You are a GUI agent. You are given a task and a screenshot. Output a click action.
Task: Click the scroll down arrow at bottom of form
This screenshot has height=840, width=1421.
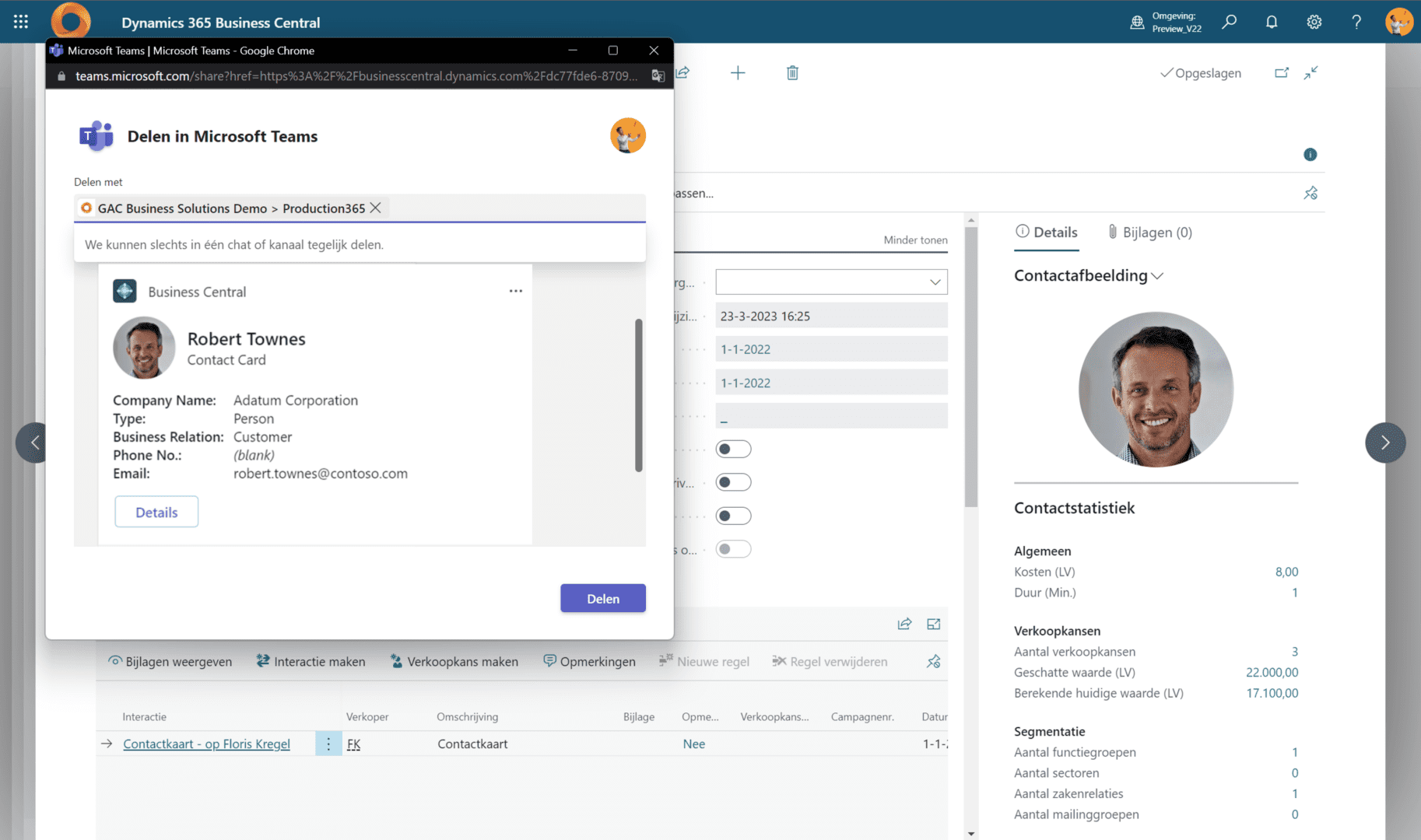(970, 833)
